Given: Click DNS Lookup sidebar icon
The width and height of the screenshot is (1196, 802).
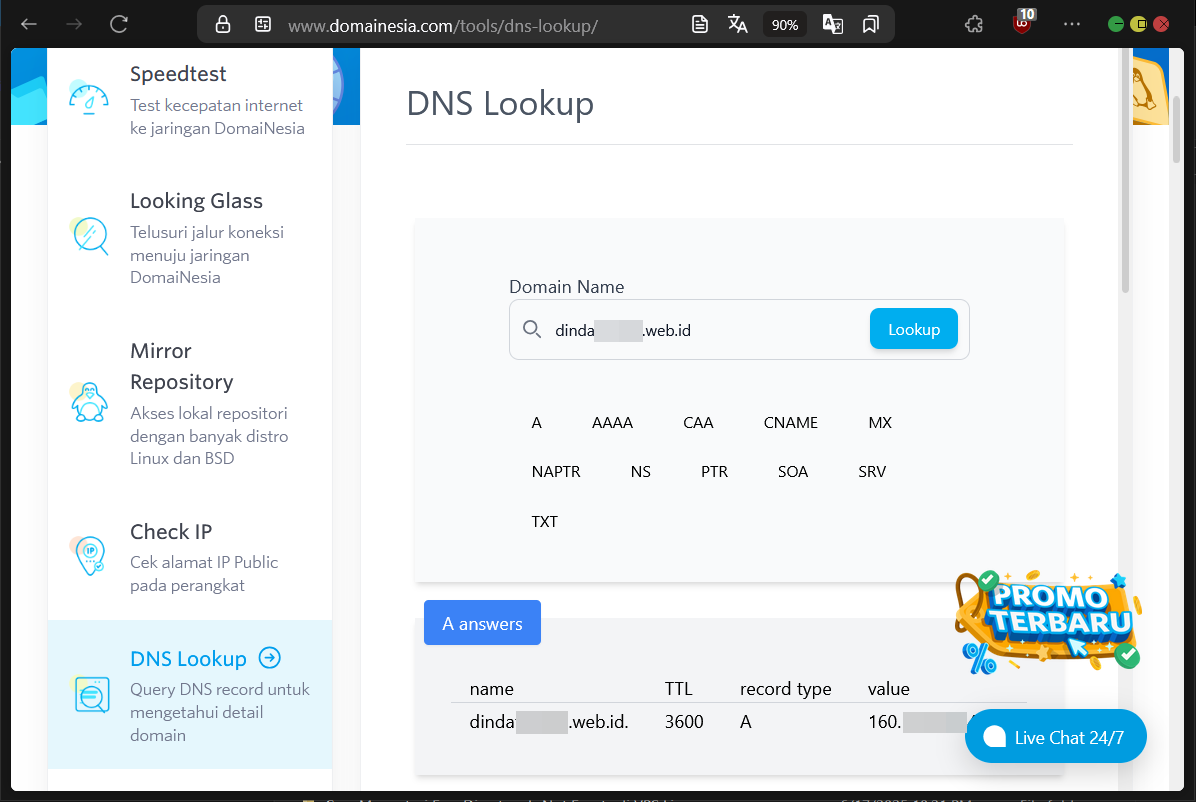Looking at the screenshot, I should pos(92,694).
